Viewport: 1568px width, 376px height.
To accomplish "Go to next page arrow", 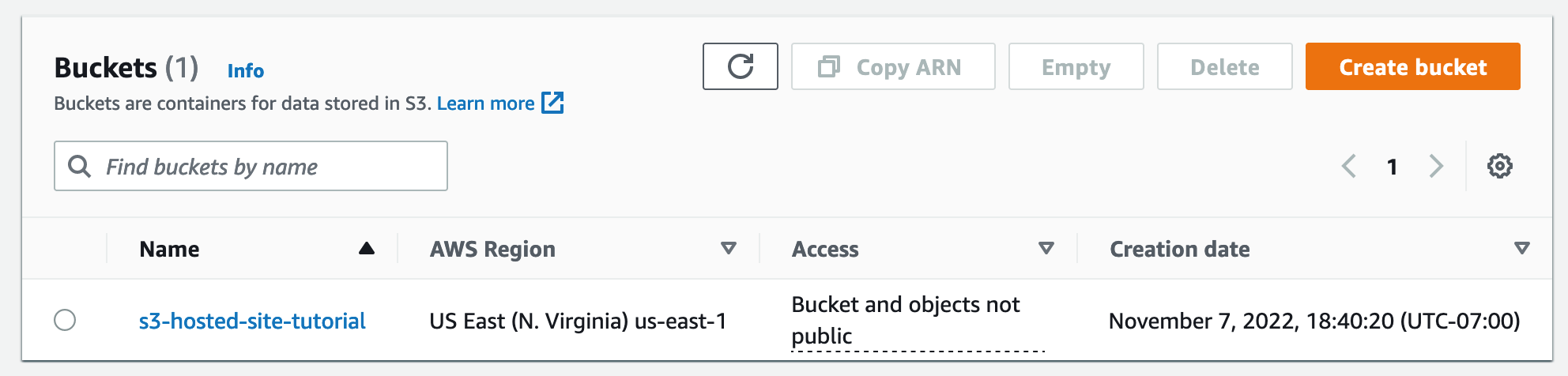I will (x=1436, y=166).
